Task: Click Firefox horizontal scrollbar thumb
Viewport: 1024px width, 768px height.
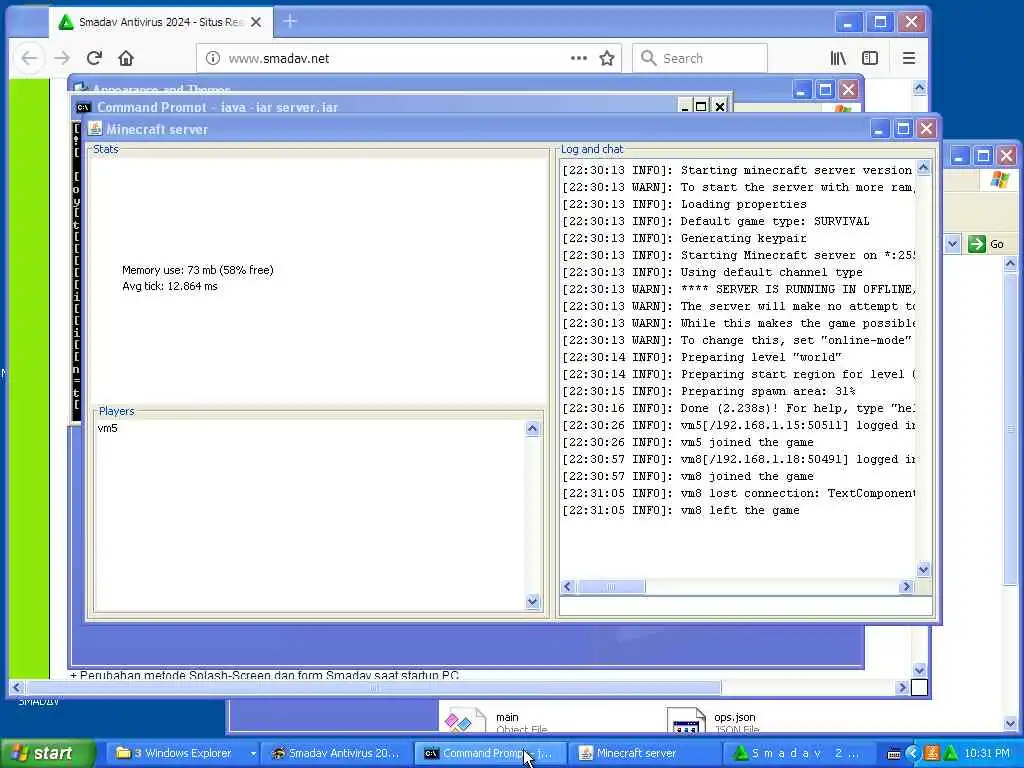Action: click(x=374, y=687)
